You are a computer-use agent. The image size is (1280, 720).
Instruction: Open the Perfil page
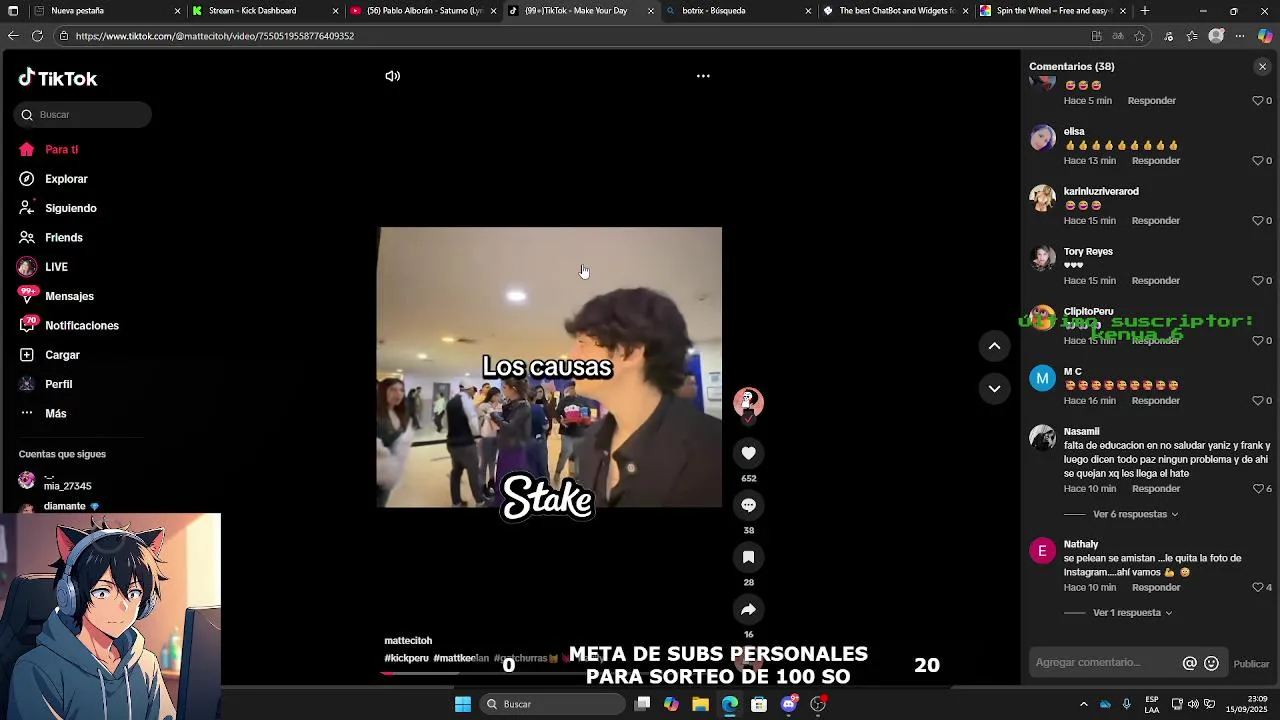pos(58,384)
